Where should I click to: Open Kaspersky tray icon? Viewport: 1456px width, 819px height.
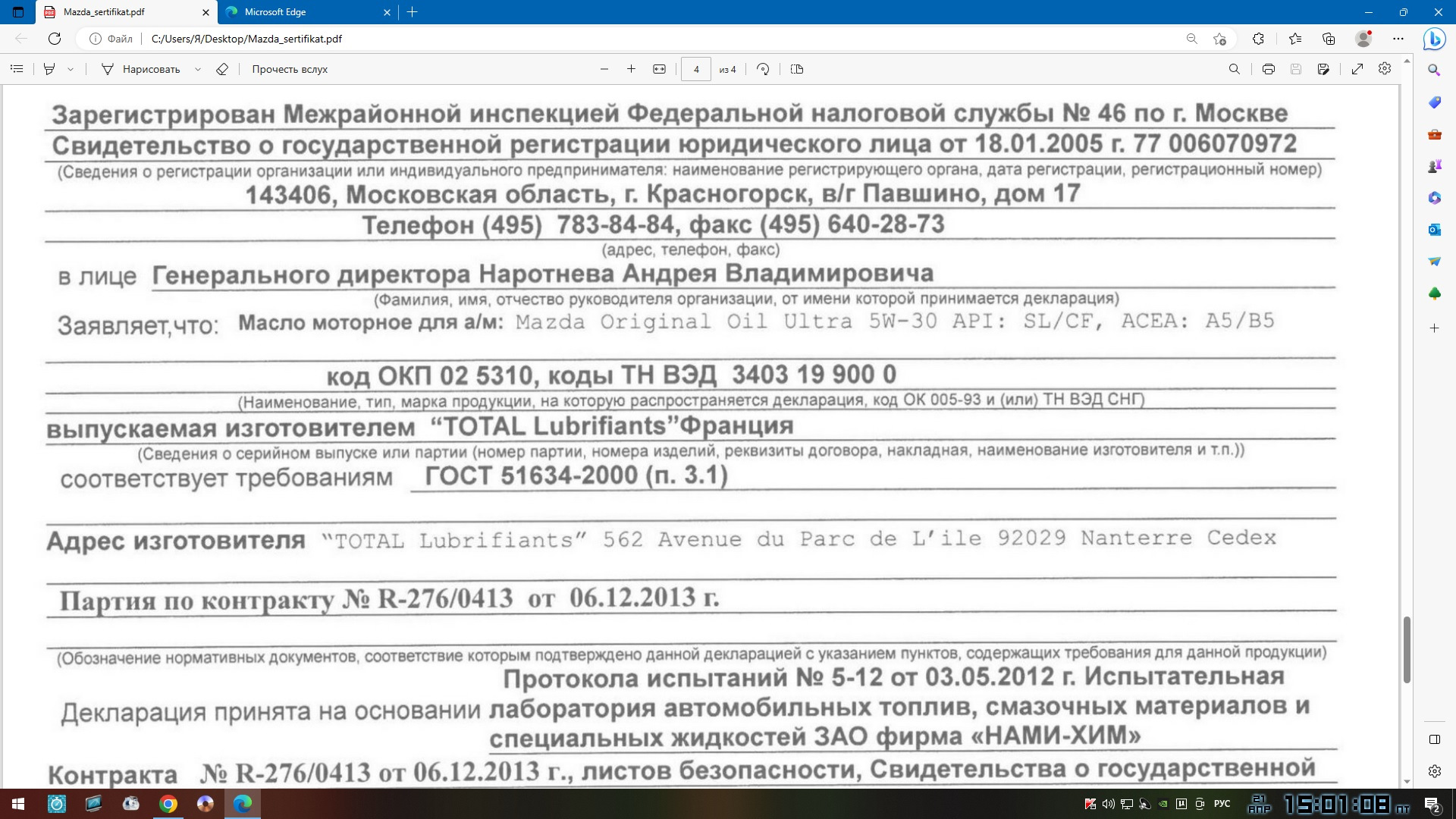[1090, 804]
